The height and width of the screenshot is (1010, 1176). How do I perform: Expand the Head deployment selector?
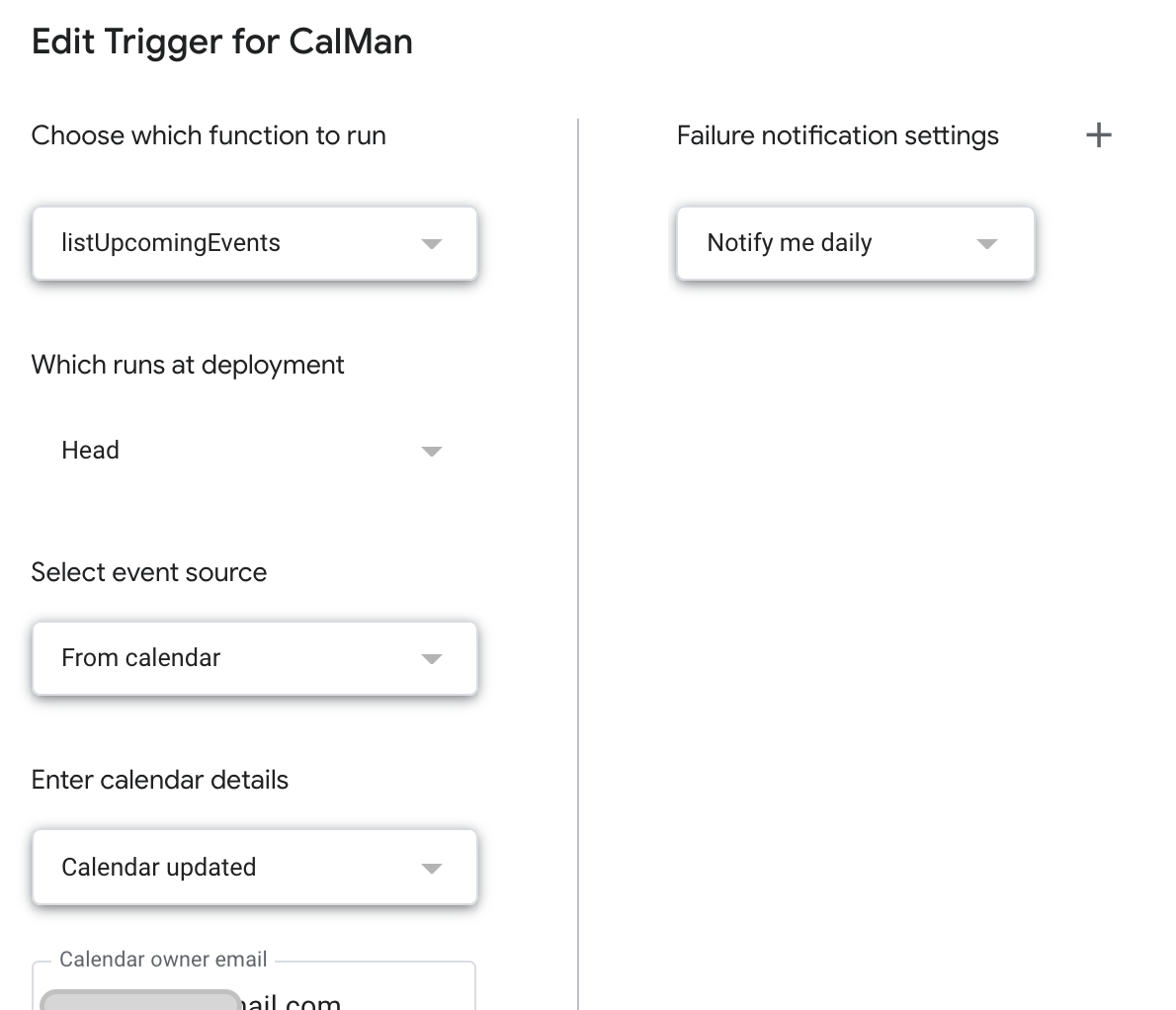254,451
